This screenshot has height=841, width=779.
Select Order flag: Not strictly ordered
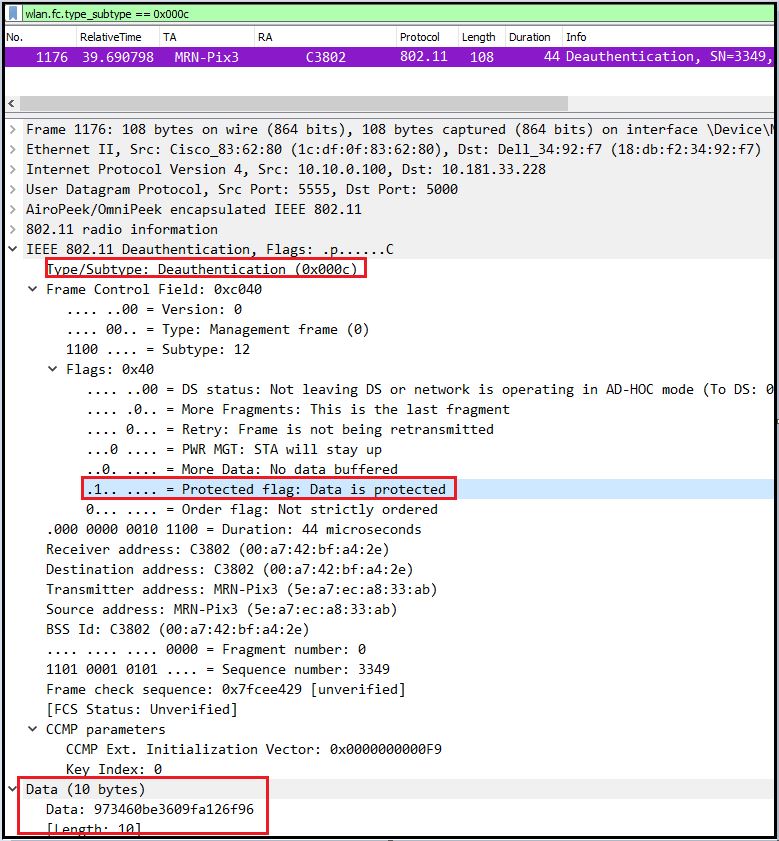pyautogui.click(x=262, y=509)
